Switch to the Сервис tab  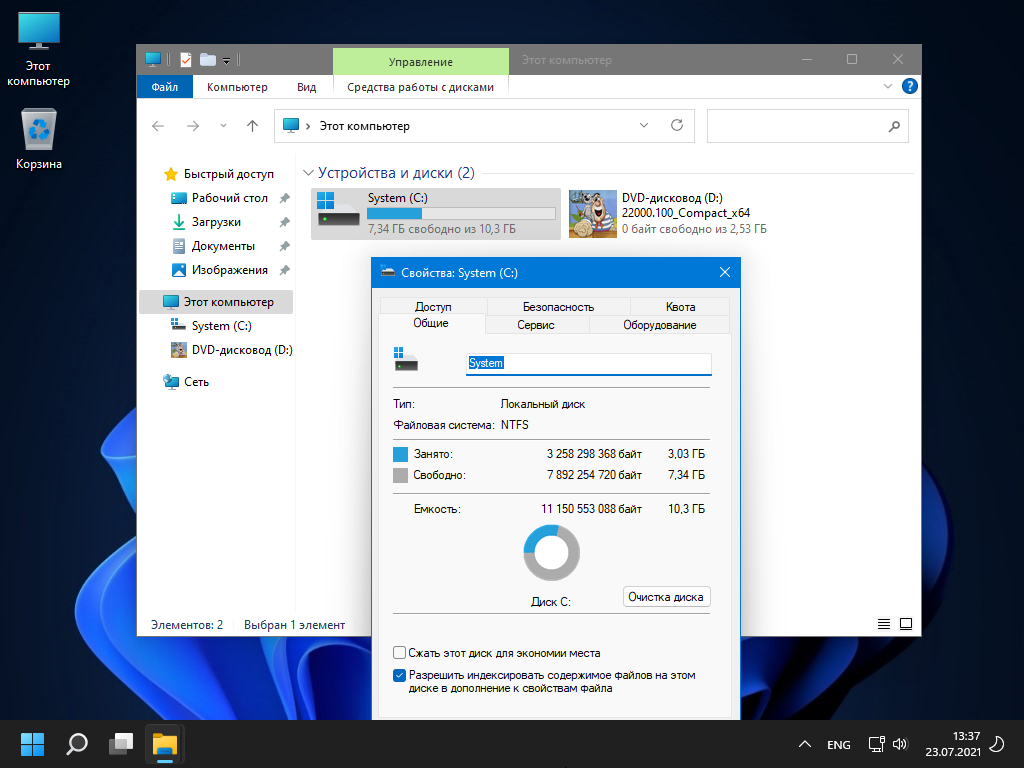point(536,325)
